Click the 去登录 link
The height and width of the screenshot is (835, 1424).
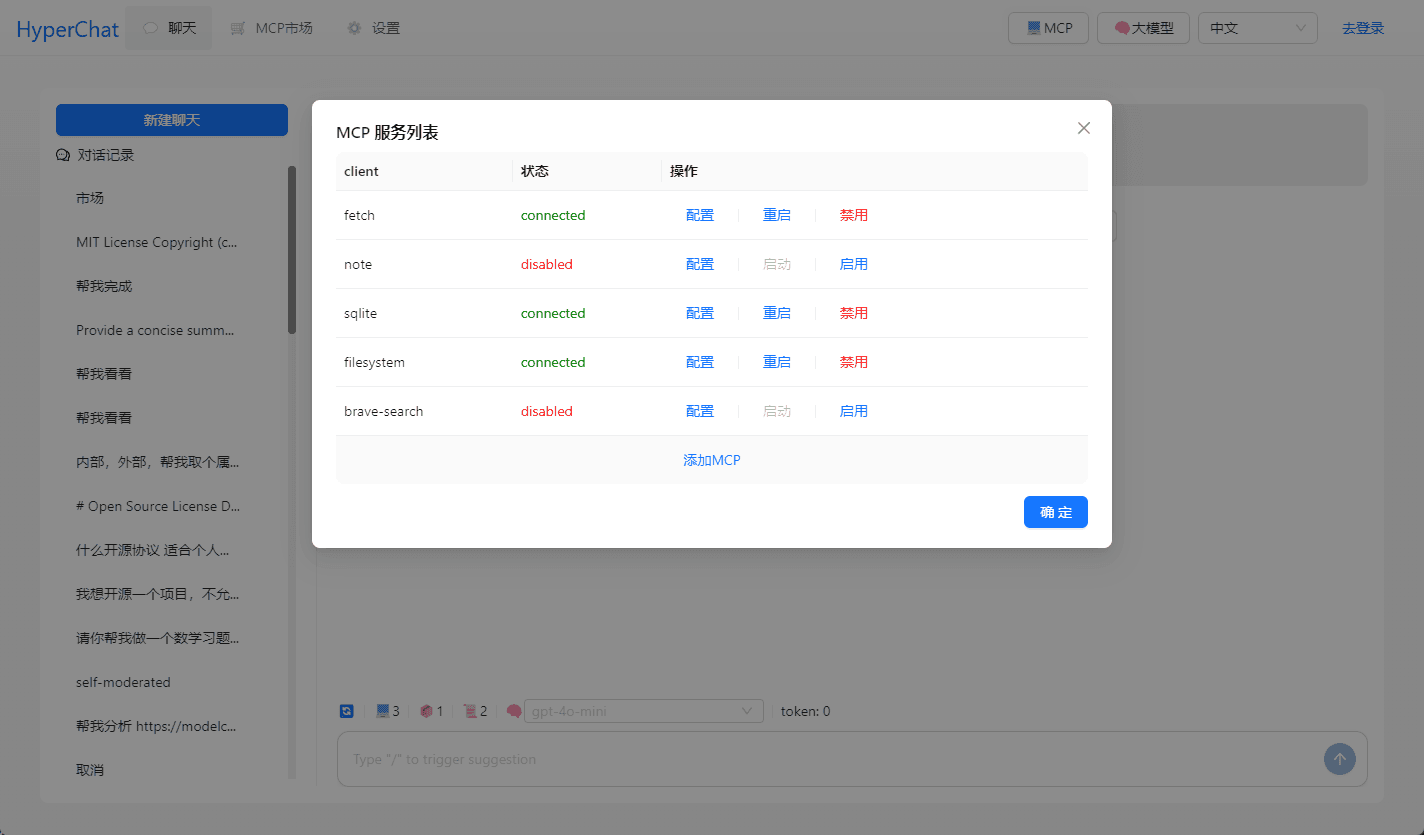pos(1363,28)
